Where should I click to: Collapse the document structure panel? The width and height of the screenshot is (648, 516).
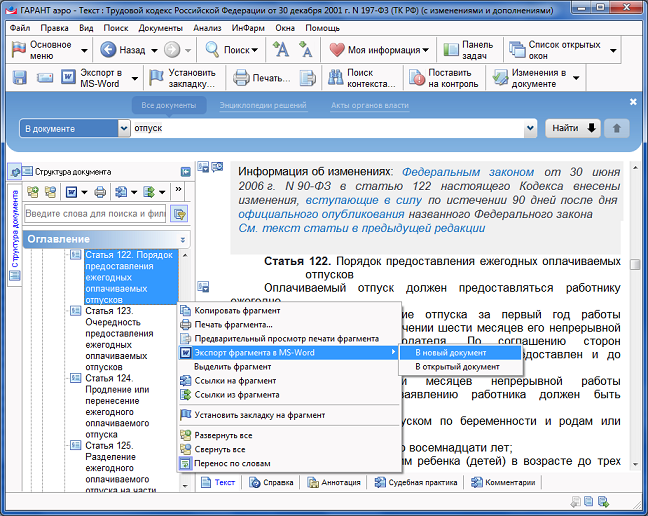(x=185, y=172)
